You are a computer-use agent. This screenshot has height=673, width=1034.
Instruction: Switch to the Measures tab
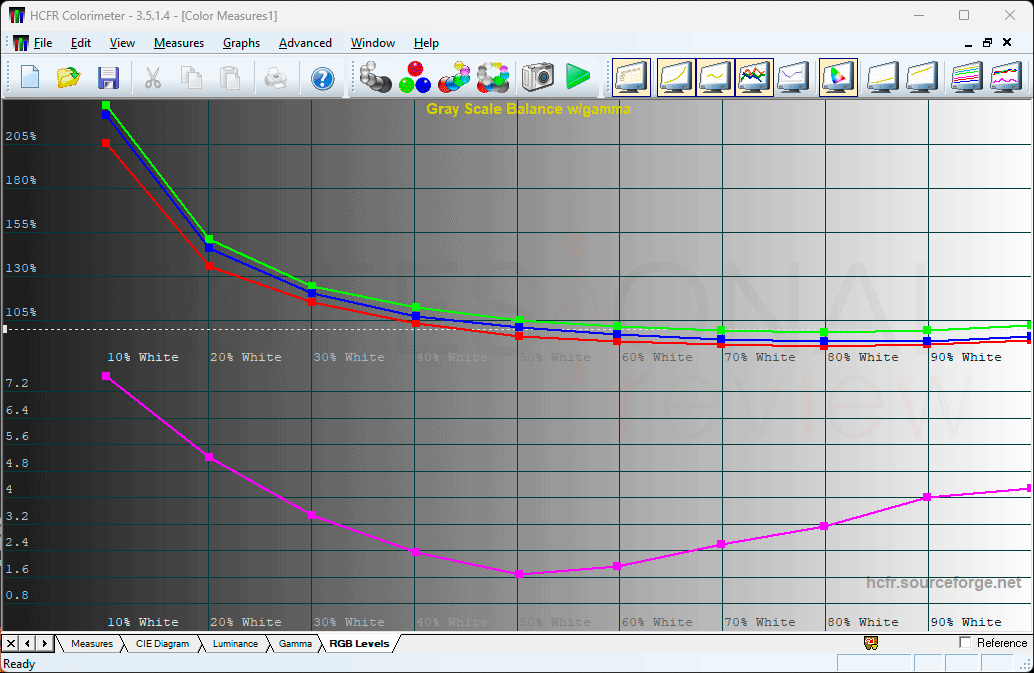point(92,643)
